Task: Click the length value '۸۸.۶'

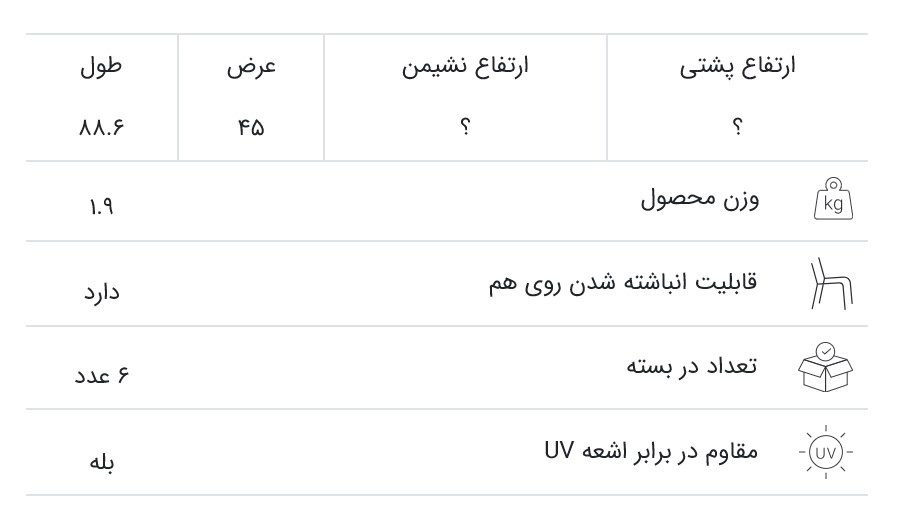Action: (x=103, y=127)
